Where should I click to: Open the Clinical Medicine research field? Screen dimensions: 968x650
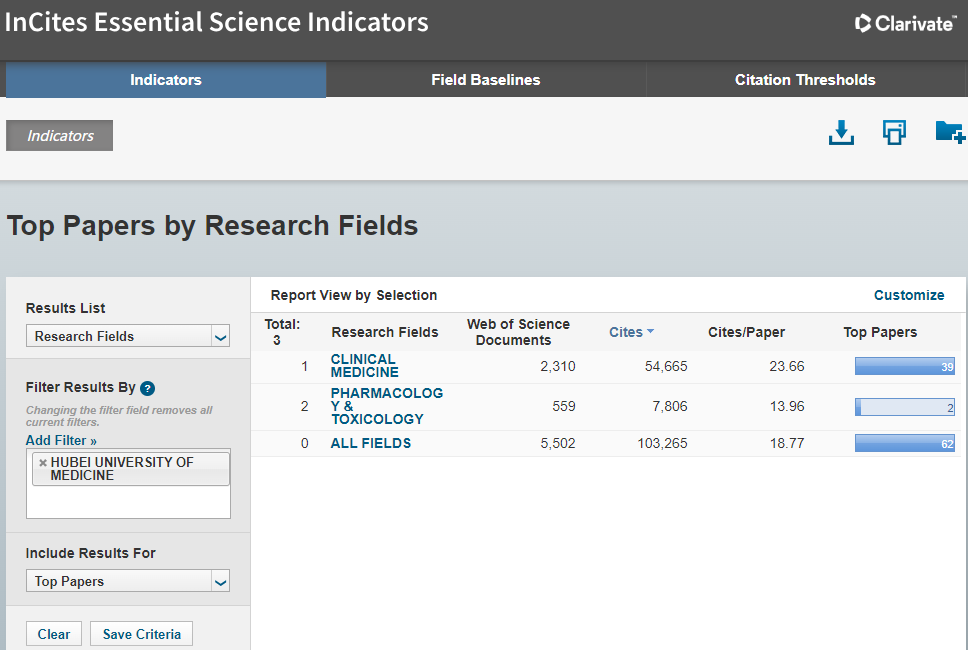[364, 366]
